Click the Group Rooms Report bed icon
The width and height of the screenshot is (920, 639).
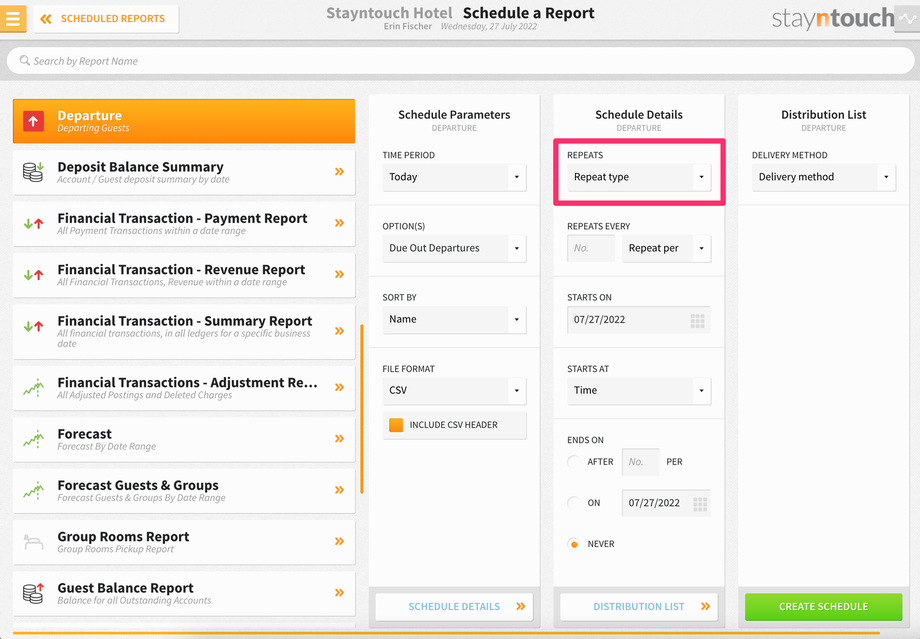[33, 542]
